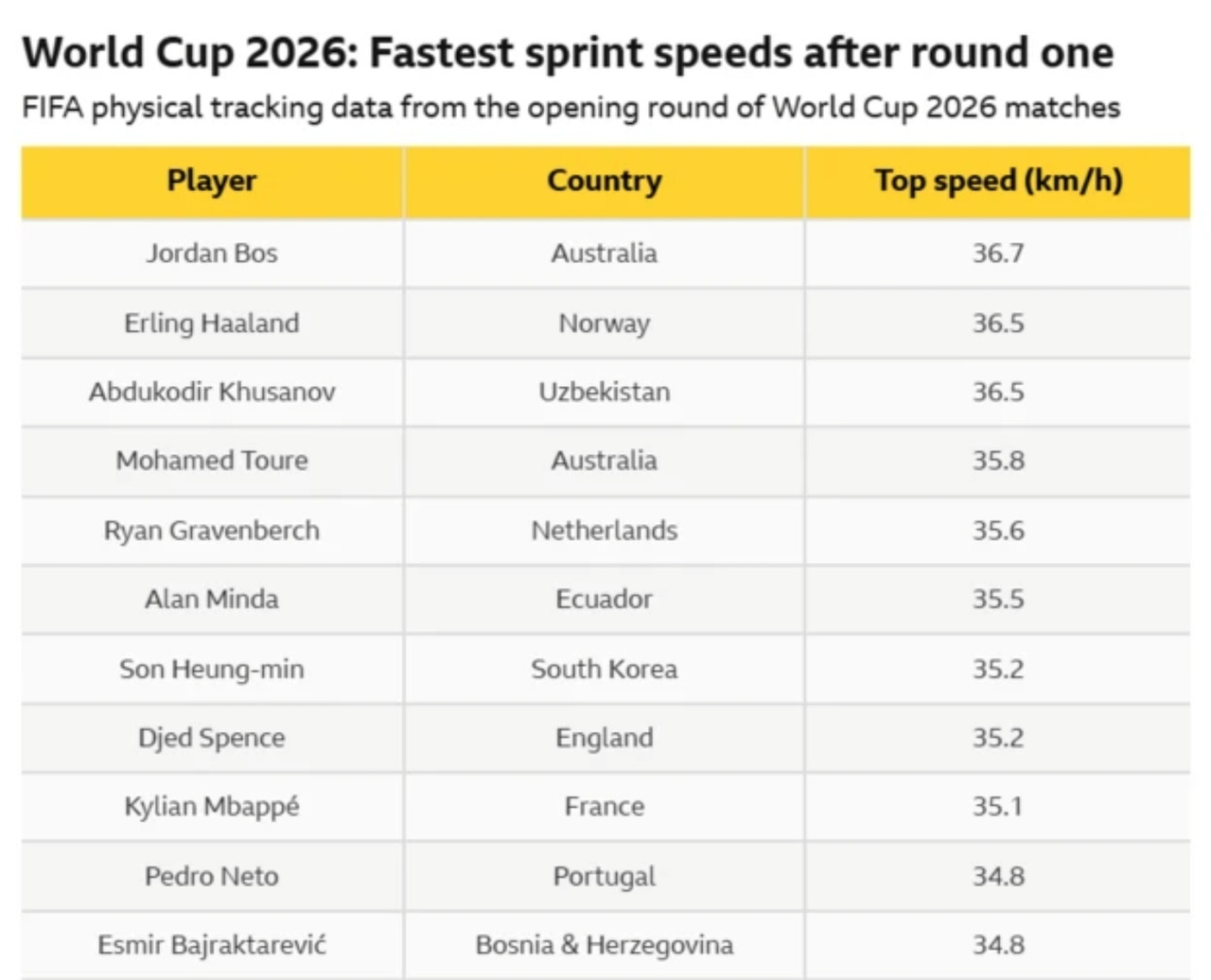
Task: Select the 36.7 top speed value
Action: coord(998,254)
